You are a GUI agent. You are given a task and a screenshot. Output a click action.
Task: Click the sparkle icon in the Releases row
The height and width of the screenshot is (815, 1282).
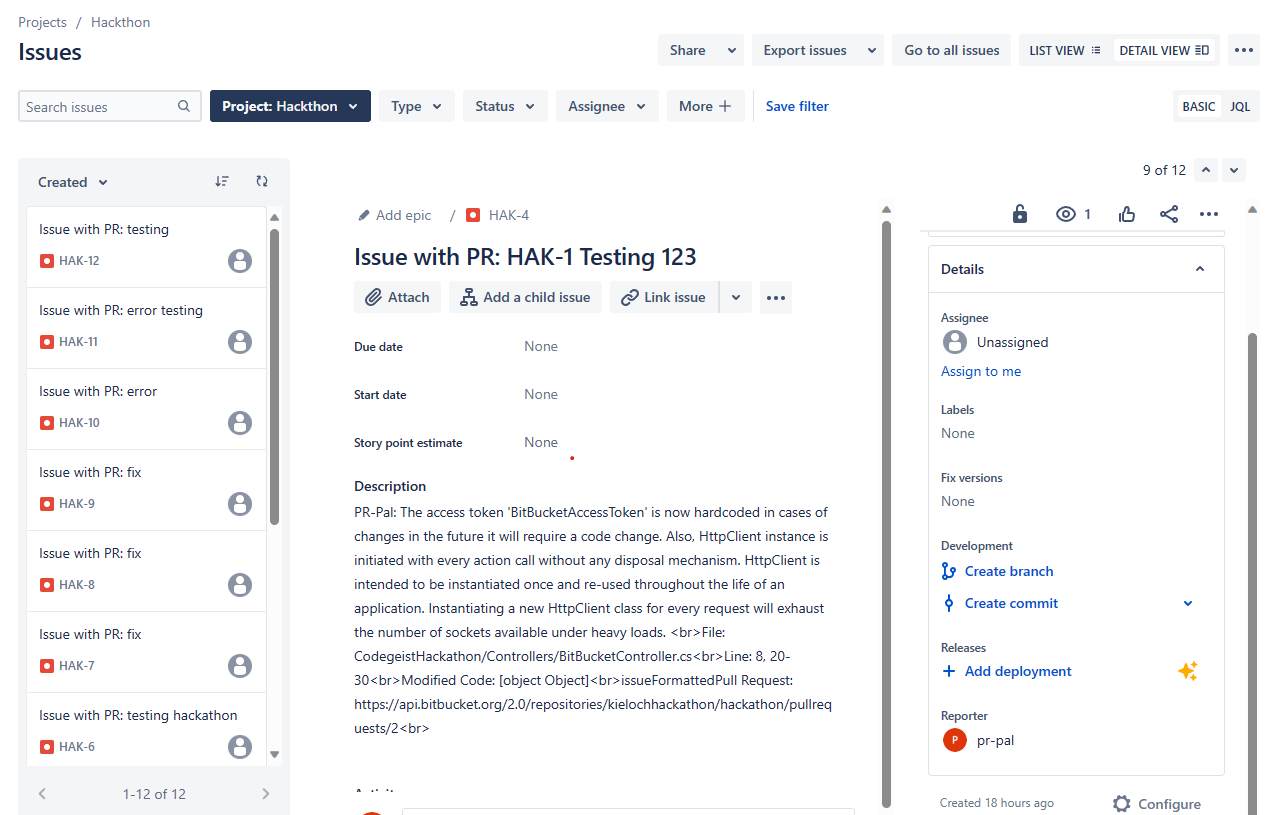(x=1187, y=671)
